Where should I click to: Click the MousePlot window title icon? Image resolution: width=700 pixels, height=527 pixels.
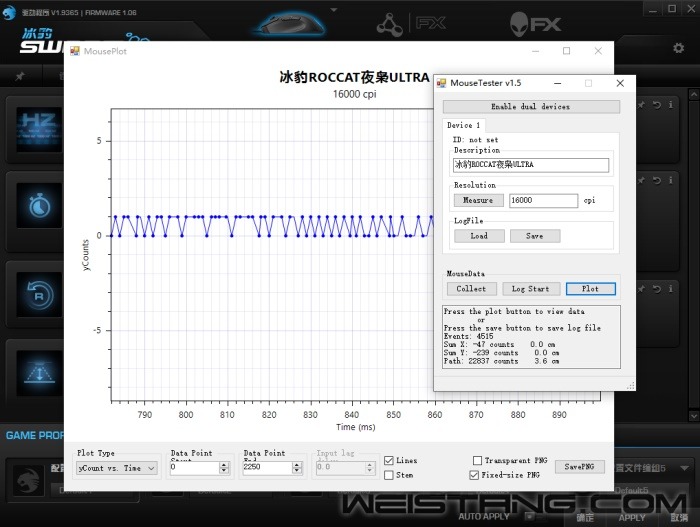coord(75,51)
